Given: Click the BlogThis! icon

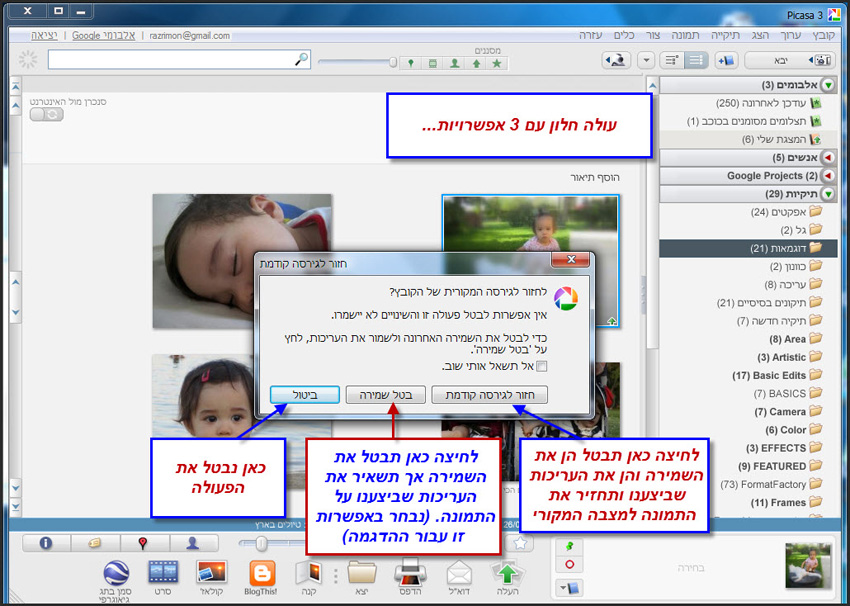Looking at the screenshot, I should point(262,573).
